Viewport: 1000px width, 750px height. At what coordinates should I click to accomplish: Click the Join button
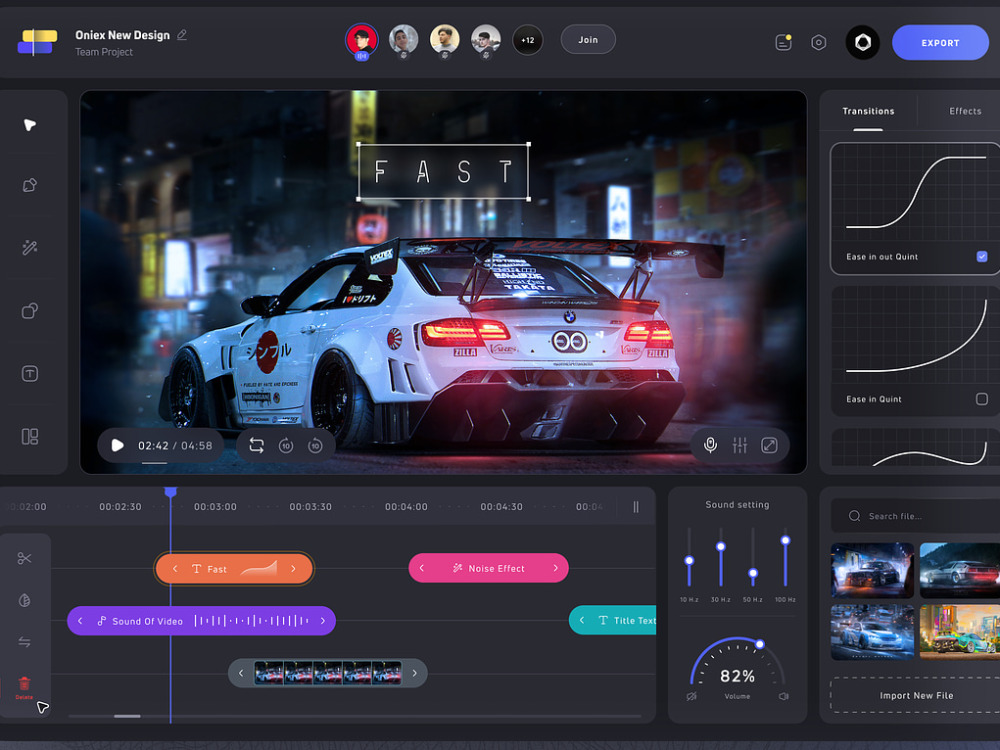pos(588,40)
